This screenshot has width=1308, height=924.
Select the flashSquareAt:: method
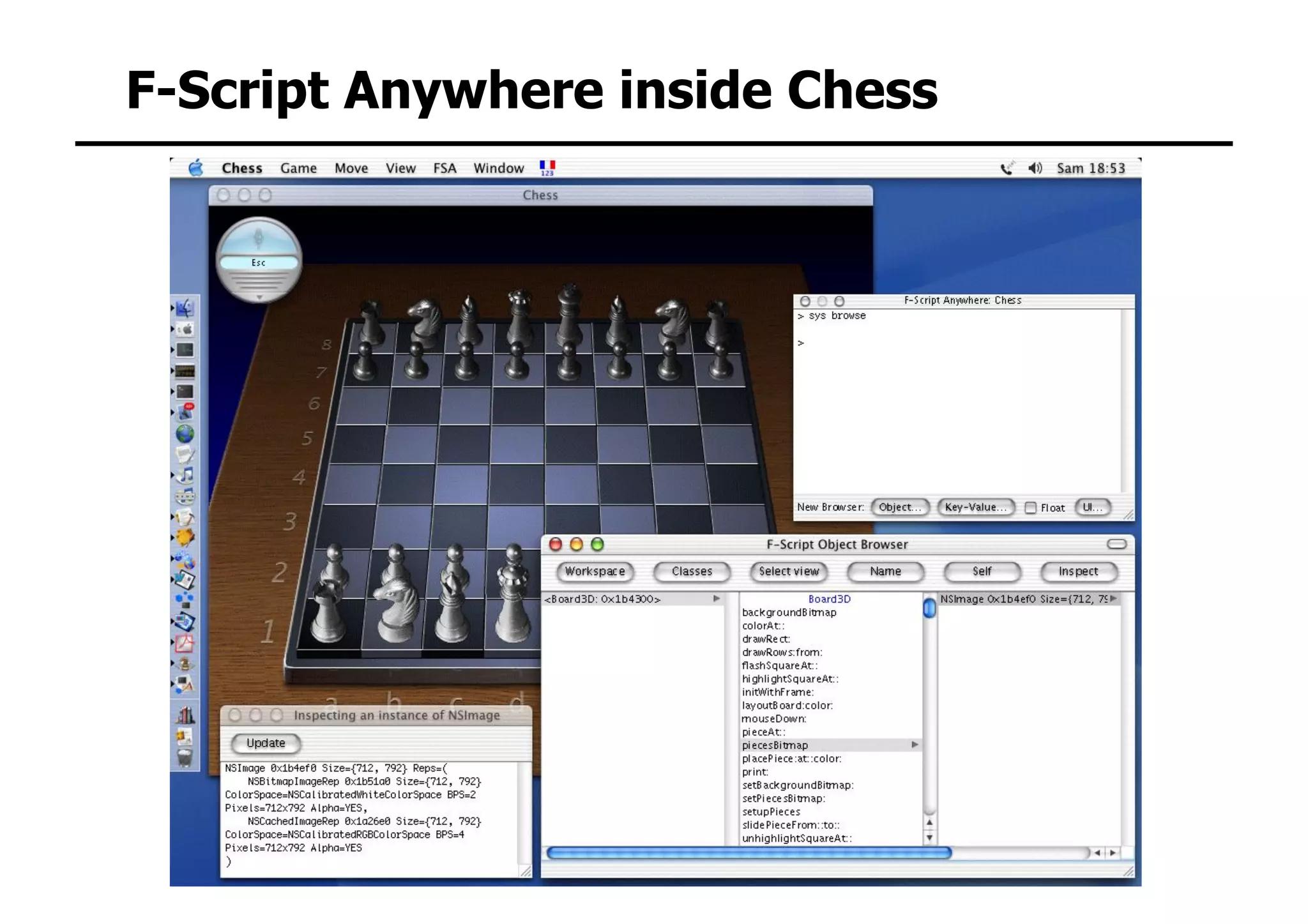[x=779, y=665]
